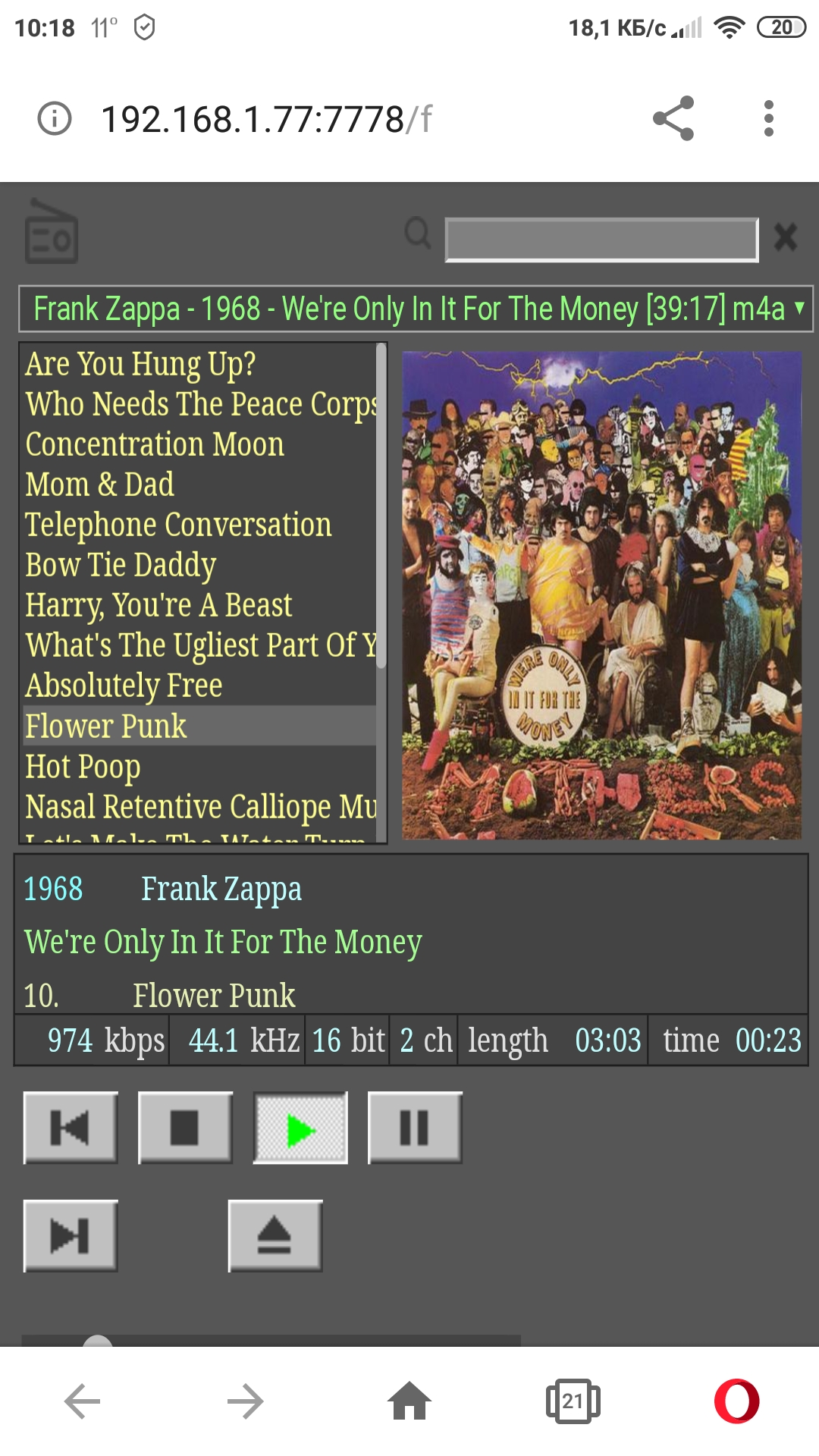Open the tabs switcher showing 21
This screenshot has width=819, height=1456.
573,1401
